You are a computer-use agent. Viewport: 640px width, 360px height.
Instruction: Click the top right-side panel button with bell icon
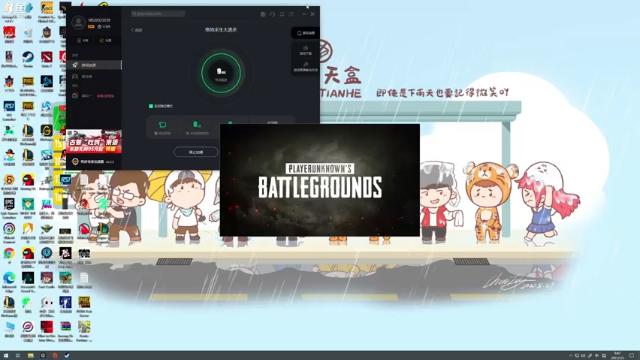click(306, 33)
